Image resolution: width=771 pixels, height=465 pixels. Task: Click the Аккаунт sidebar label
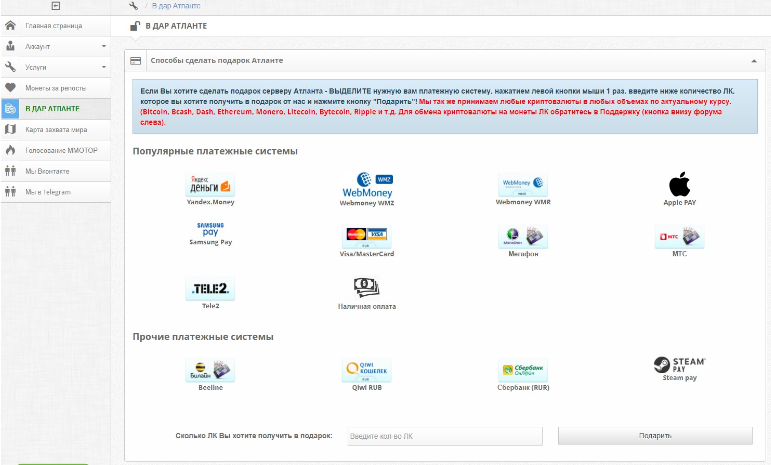(37, 47)
